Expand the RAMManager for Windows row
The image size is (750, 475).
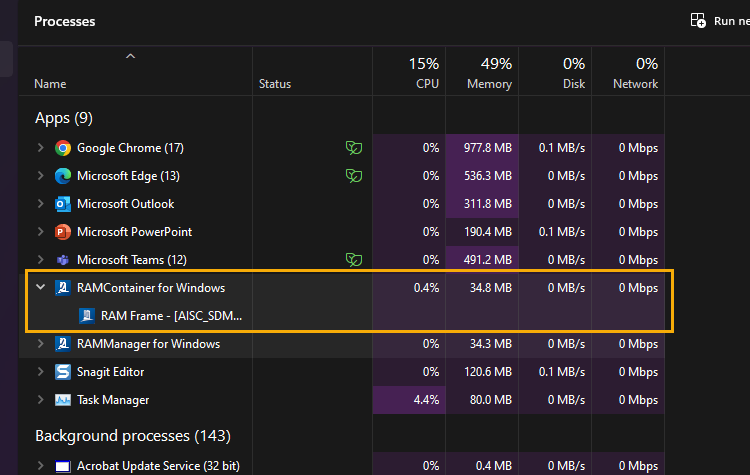41,344
